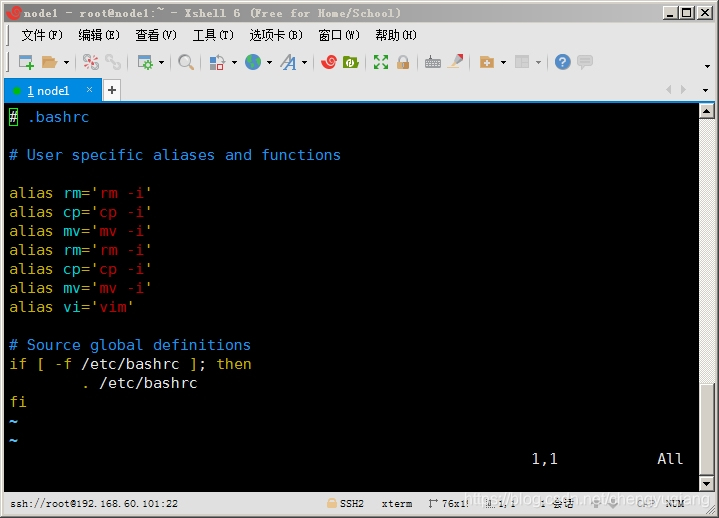Viewport: 719px width, 518px height.
Task: Open the 帮助(H) menu
Action: 396,35
